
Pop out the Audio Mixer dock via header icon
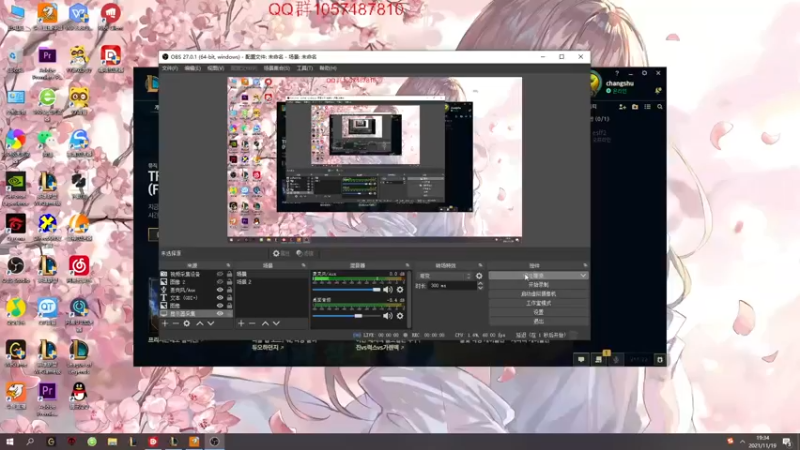point(407,266)
